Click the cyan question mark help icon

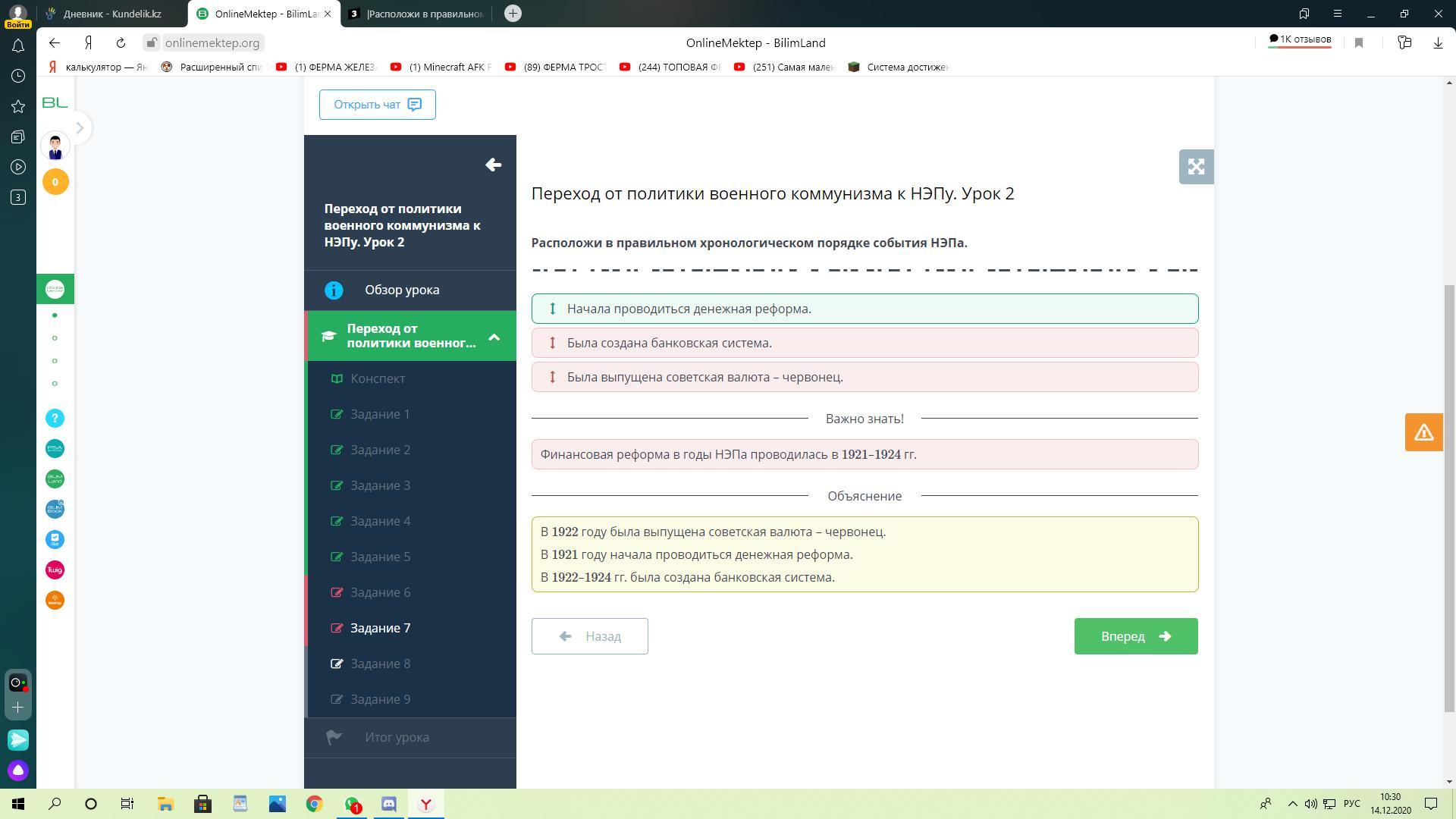(x=55, y=419)
